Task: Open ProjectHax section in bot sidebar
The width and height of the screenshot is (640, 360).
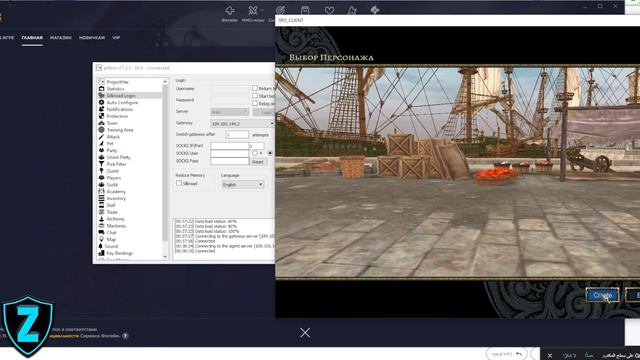Action: [117, 82]
